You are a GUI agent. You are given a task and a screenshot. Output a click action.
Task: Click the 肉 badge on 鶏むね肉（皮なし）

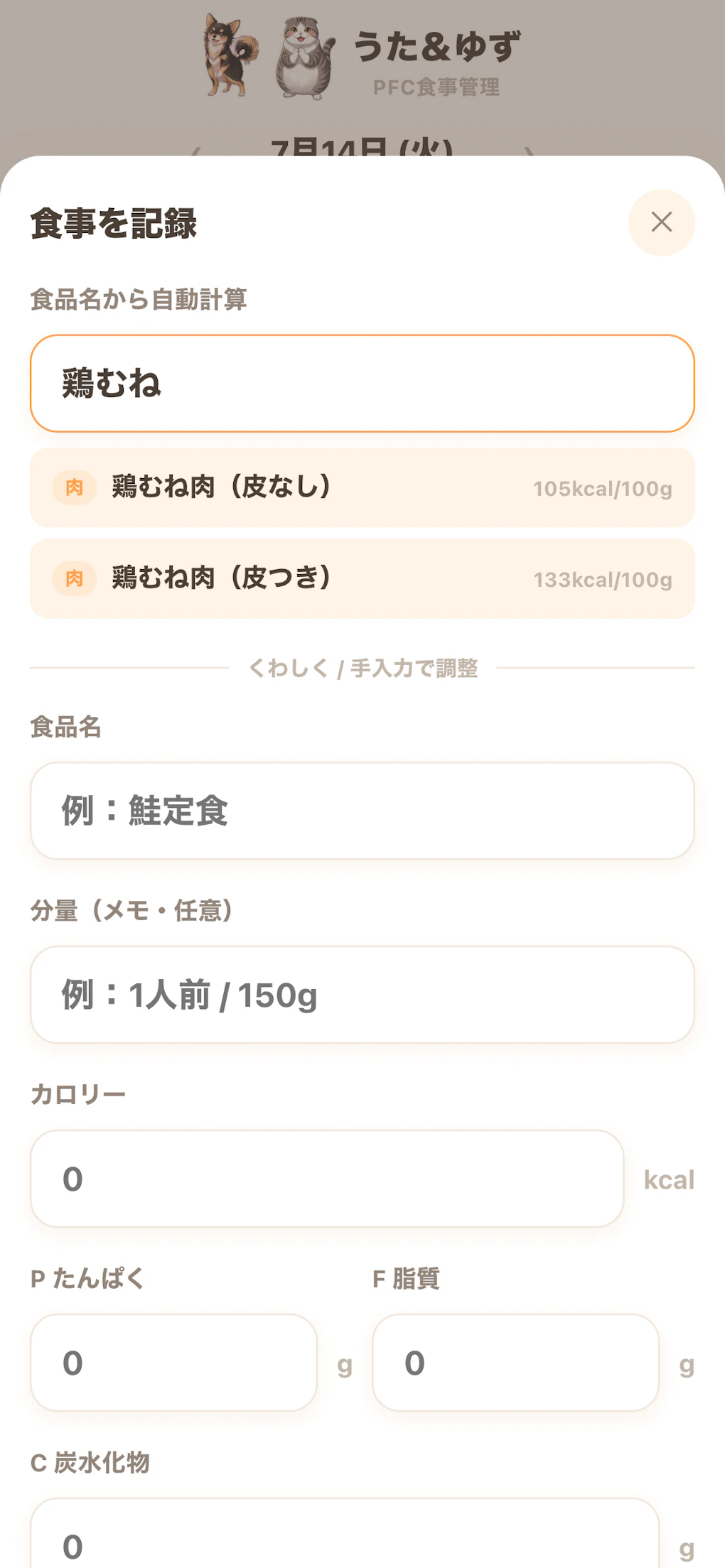coord(74,487)
